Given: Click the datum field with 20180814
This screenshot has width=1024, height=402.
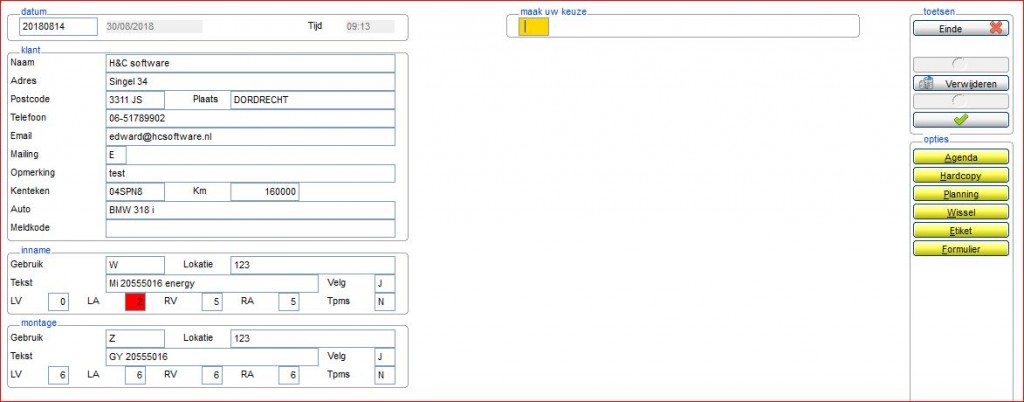Looking at the screenshot, I should (58, 26).
